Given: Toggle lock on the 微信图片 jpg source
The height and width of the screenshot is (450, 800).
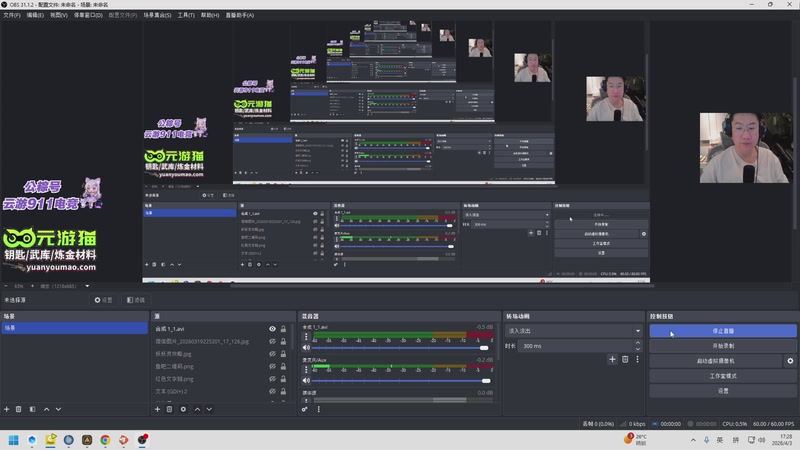Looking at the screenshot, I should tap(283, 341).
